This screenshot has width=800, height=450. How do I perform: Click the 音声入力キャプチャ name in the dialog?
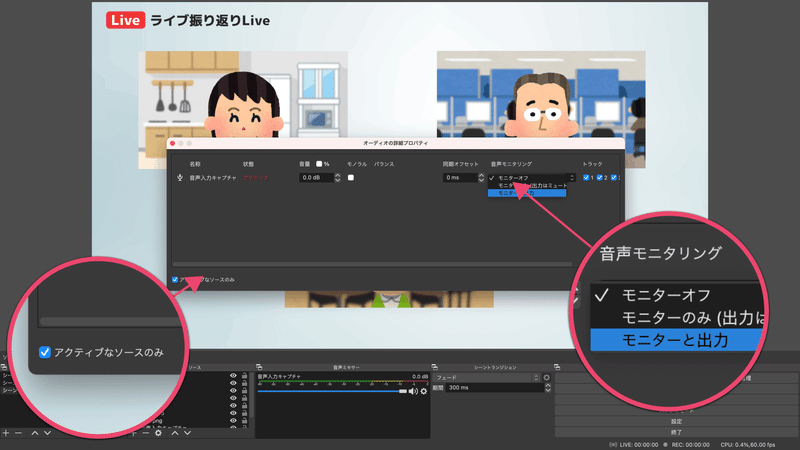tap(213, 178)
